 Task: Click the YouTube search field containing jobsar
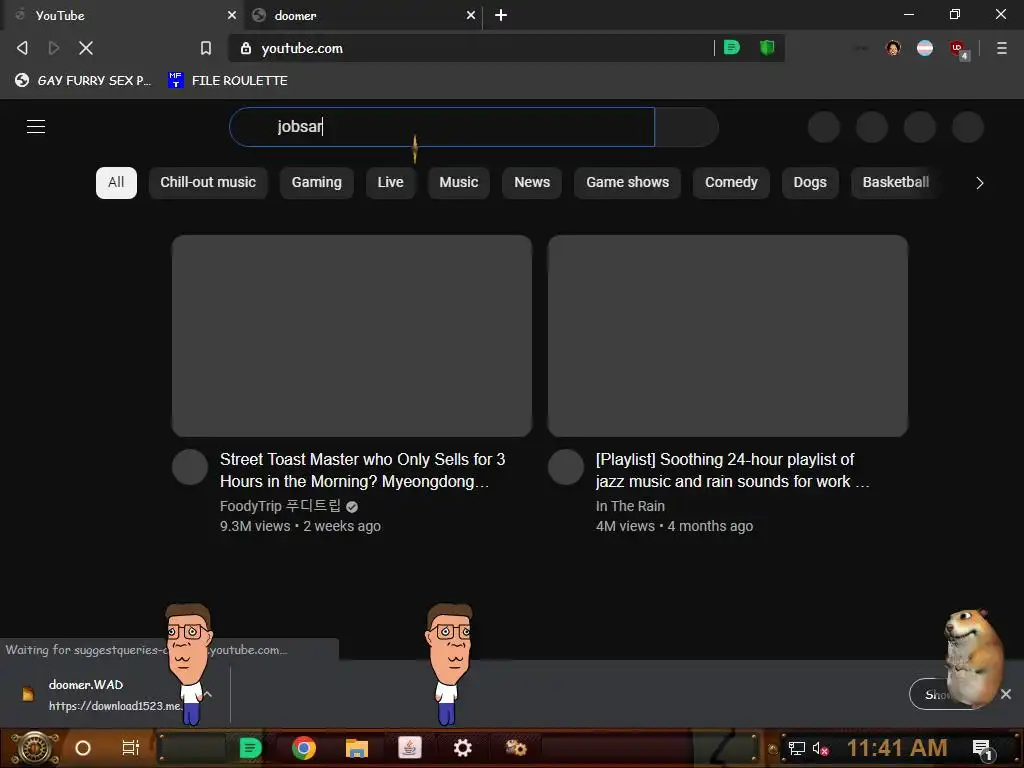point(442,127)
